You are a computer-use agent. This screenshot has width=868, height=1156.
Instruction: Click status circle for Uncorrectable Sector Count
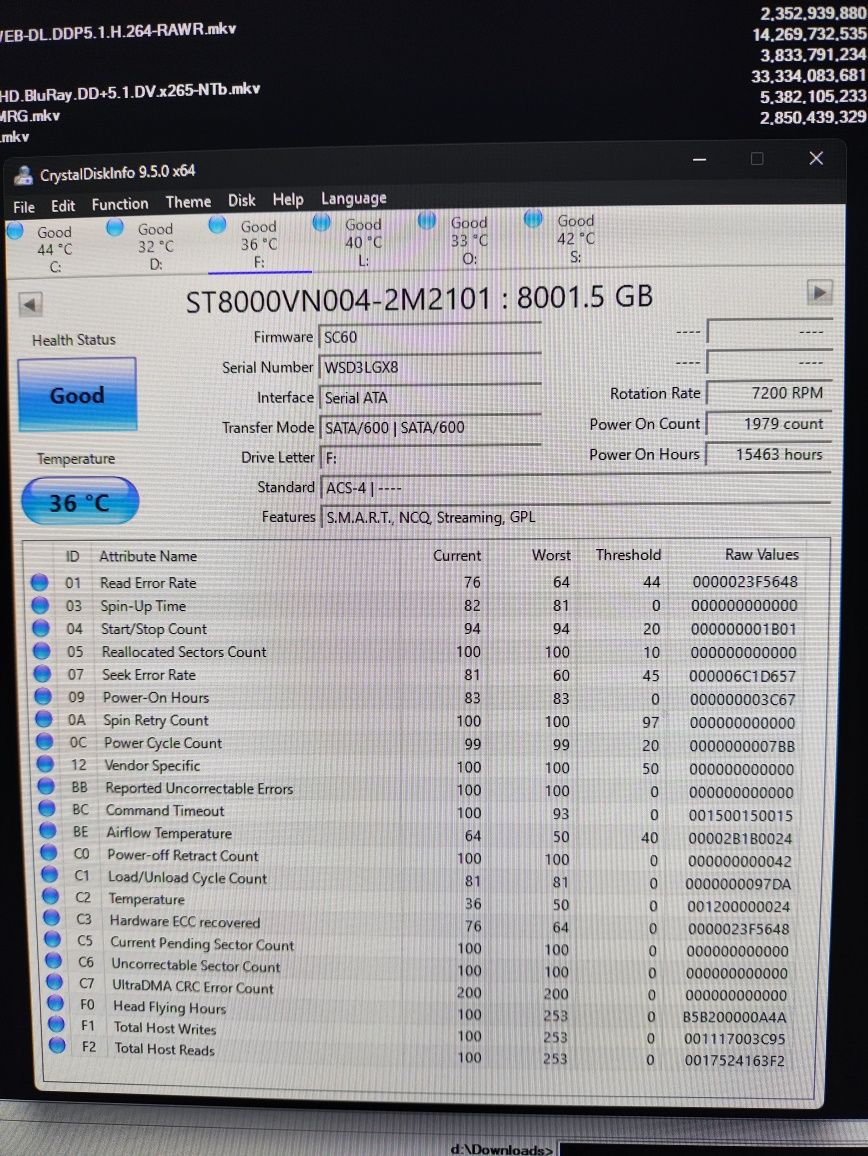tap(53, 961)
